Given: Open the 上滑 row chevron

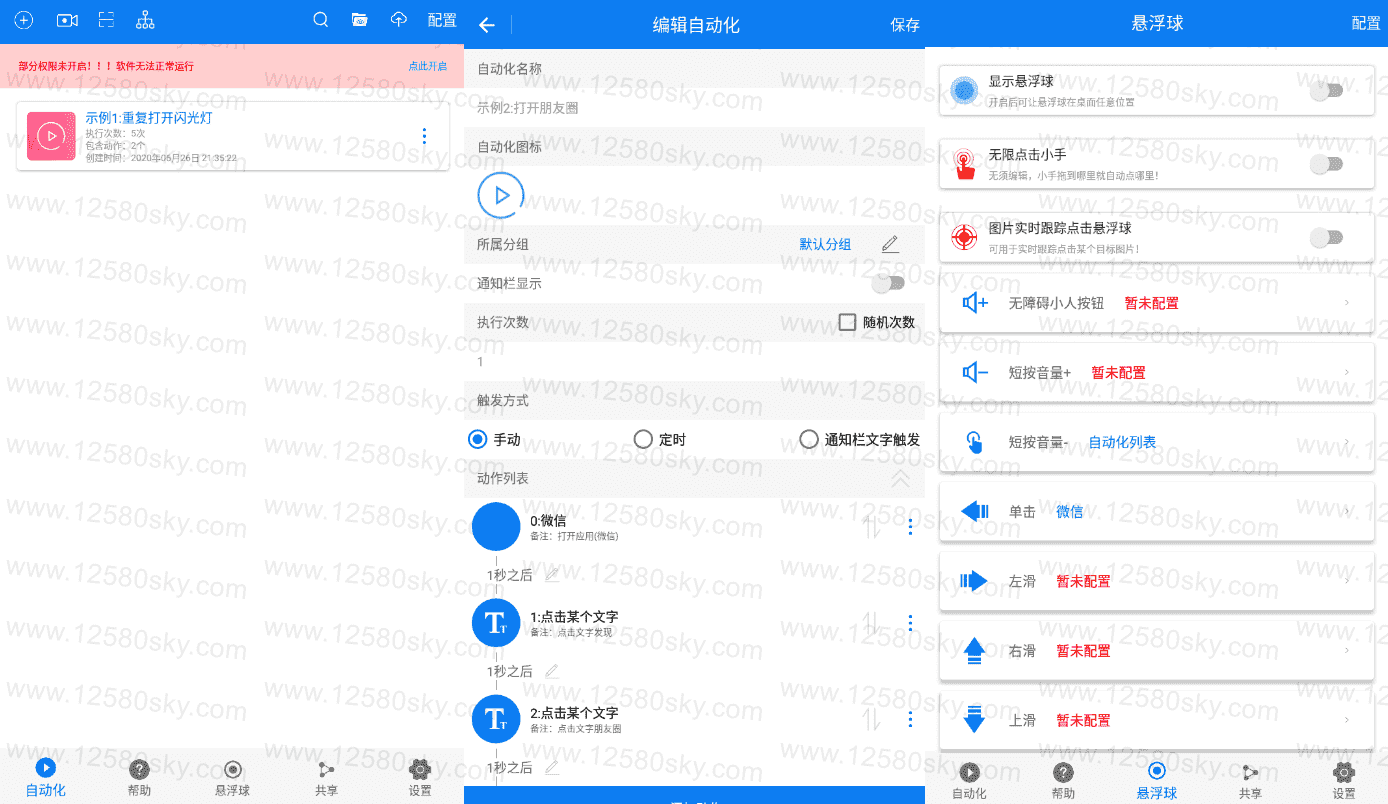Looking at the screenshot, I should click(x=1347, y=720).
